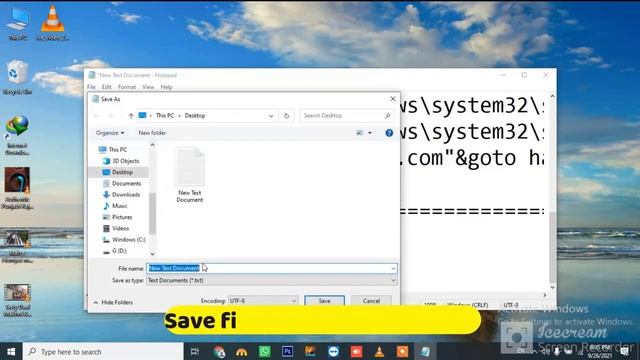The width and height of the screenshot is (640, 360).
Task: Select 3D Objects in the folder tree
Action: click(121, 161)
